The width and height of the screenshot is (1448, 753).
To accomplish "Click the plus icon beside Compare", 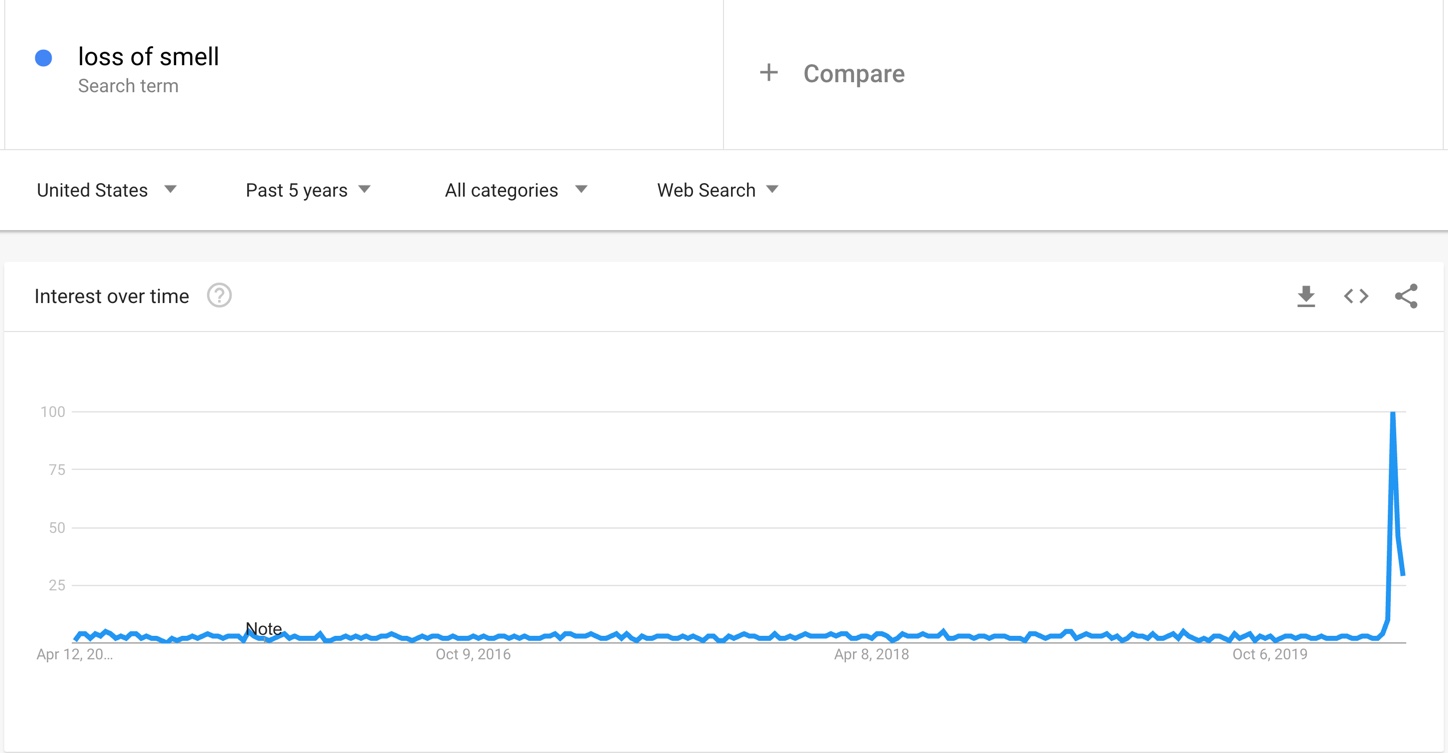I will [x=768, y=73].
